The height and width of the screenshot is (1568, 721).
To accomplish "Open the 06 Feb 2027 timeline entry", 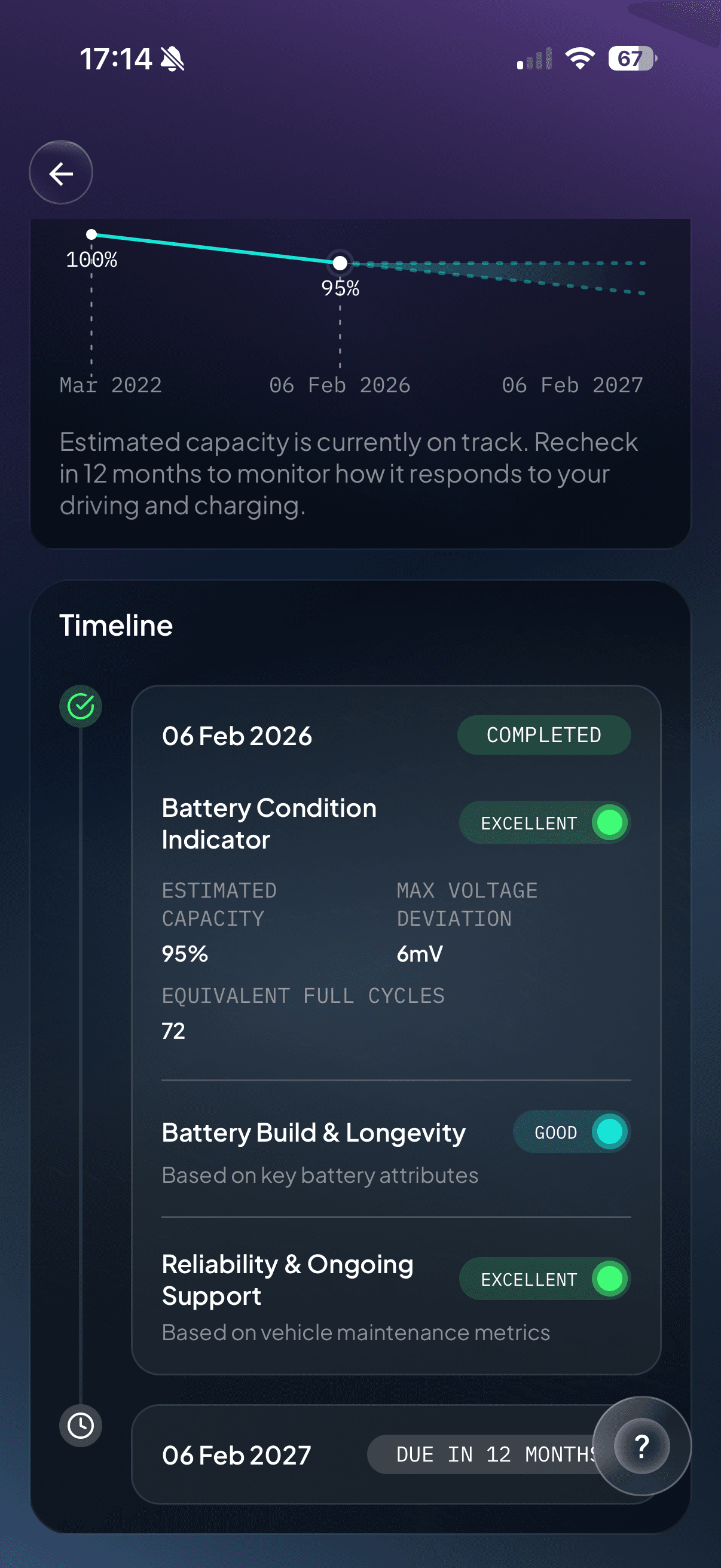I will pyautogui.click(x=237, y=1455).
